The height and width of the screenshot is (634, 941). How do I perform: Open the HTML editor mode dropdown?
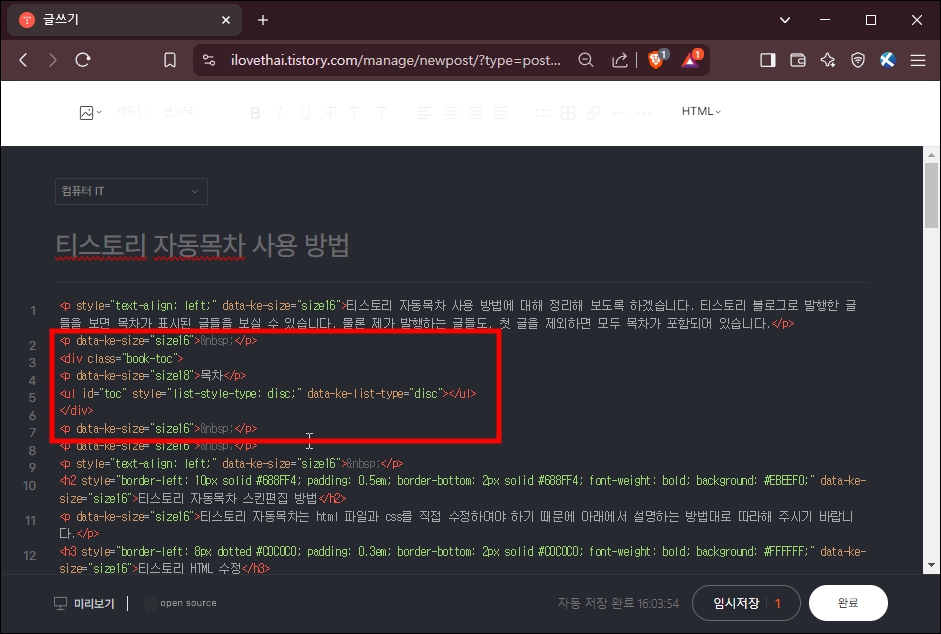point(701,111)
